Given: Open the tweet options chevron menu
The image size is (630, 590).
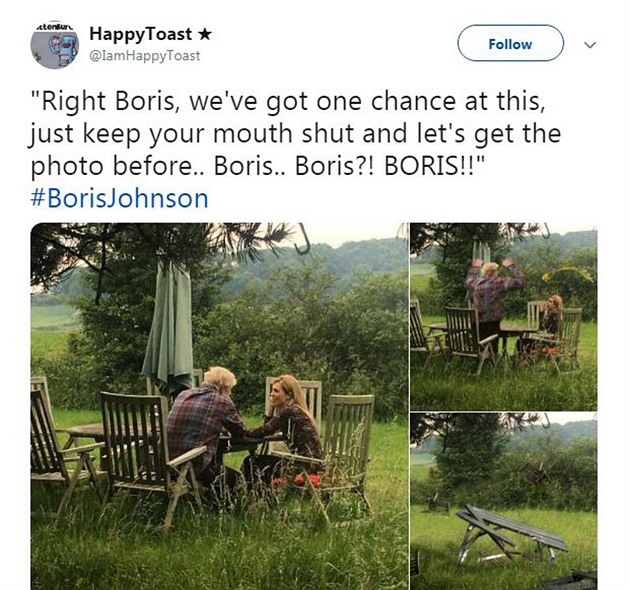Looking at the screenshot, I should pyautogui.click(x=589, y=44).
